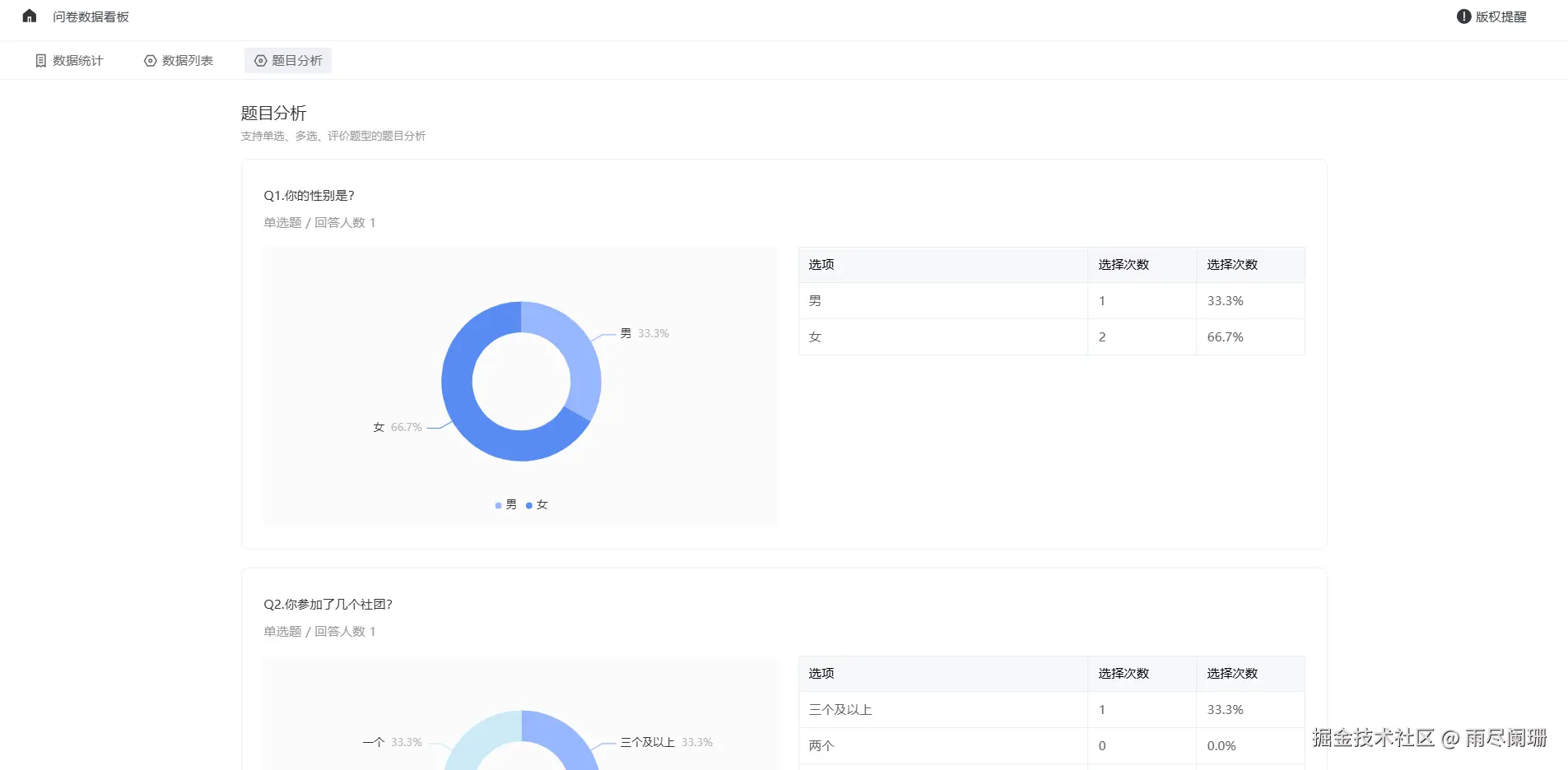Click the 三个及以上 33.3% label on Q2 chart
This screenshot has height=770, width=1568.
(667, 742)
